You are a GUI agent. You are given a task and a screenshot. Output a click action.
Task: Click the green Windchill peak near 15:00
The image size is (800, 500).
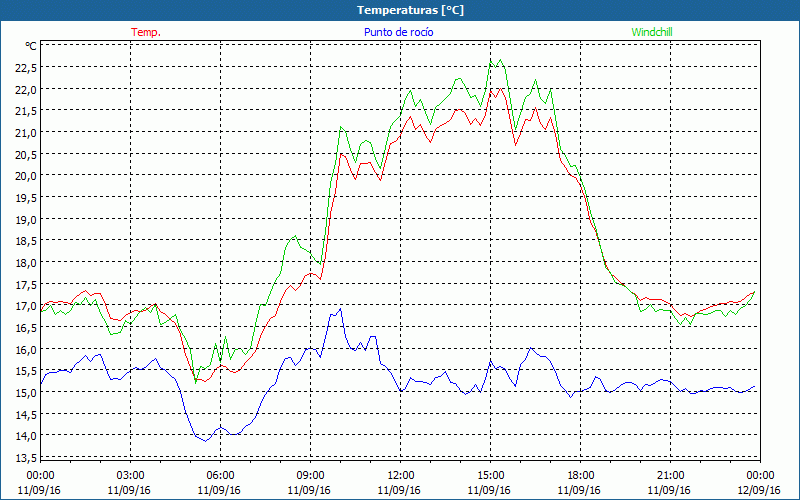(x=501, y=60)
